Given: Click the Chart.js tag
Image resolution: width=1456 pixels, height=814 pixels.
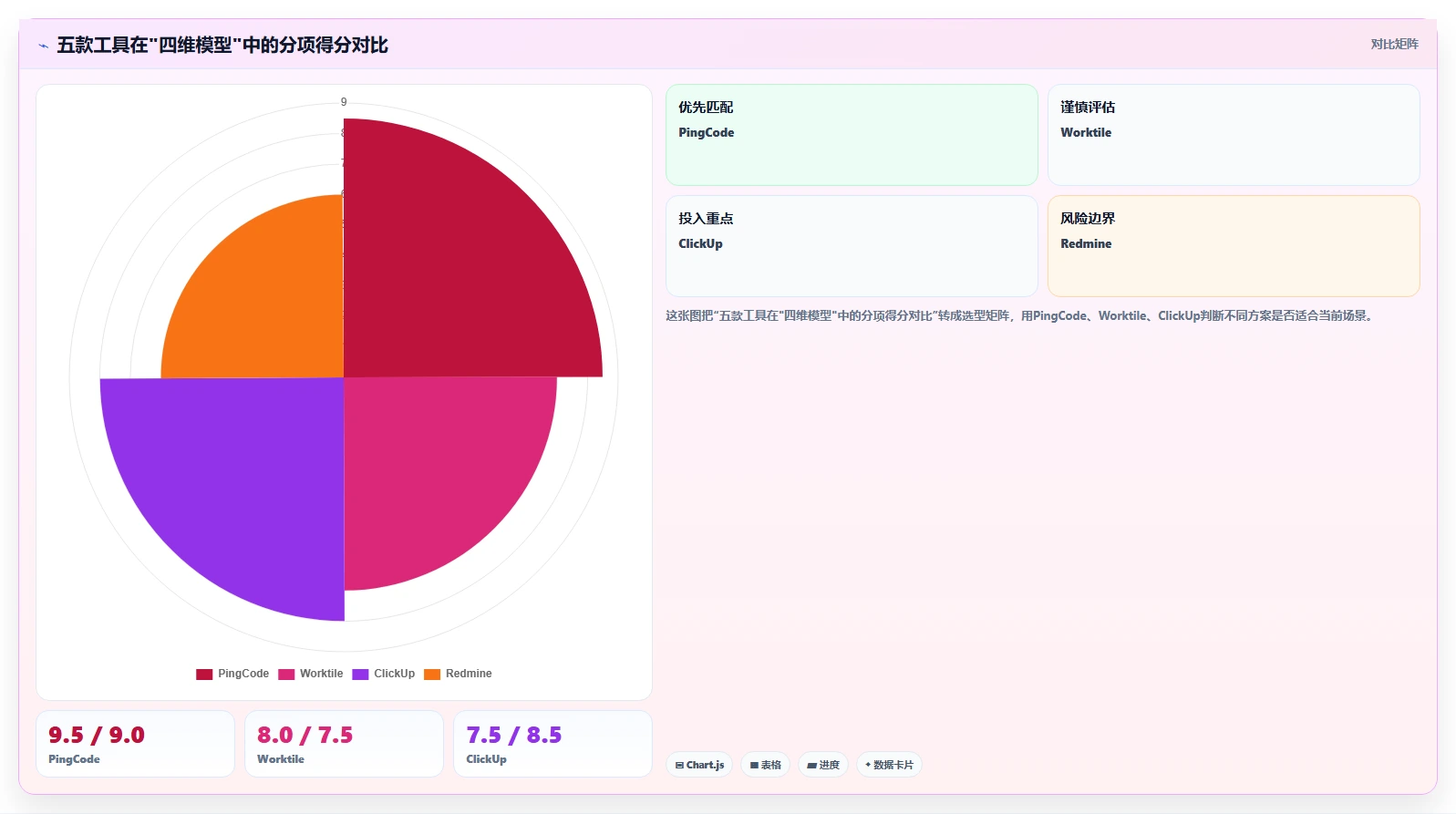Looking at the screenshot, I should [699, 765].
